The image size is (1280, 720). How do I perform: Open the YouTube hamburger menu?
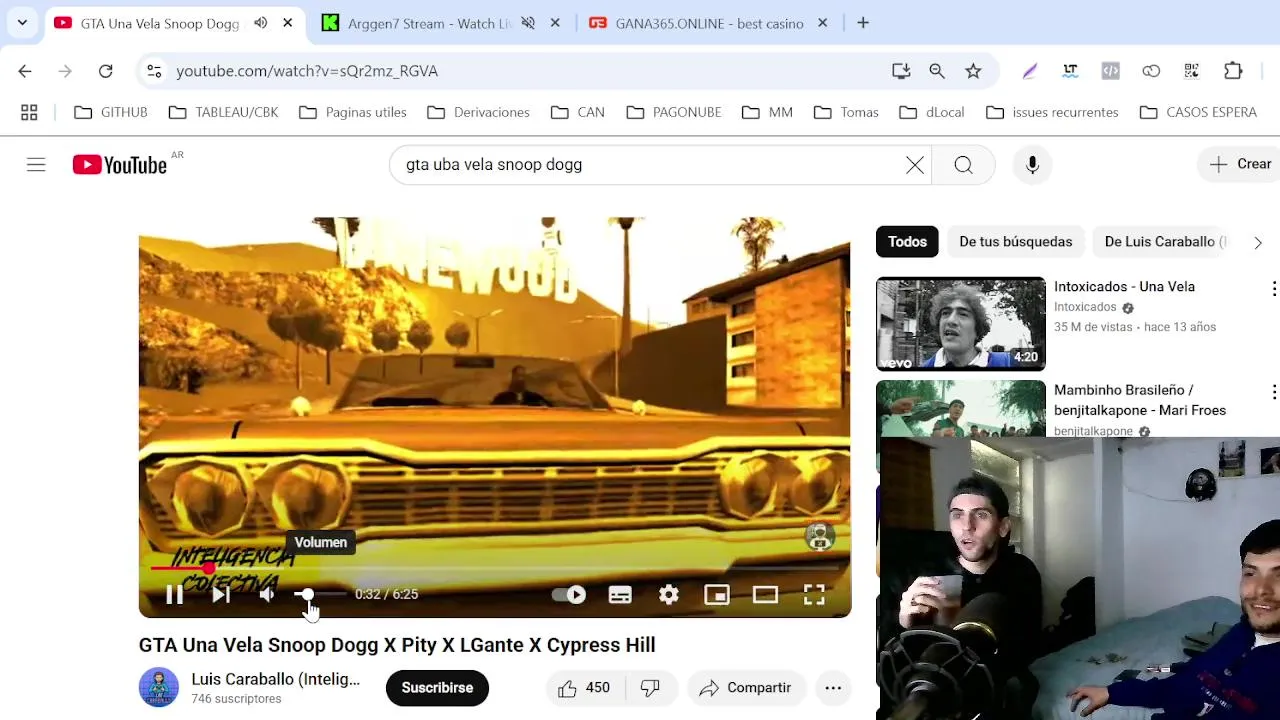point(36,165)
